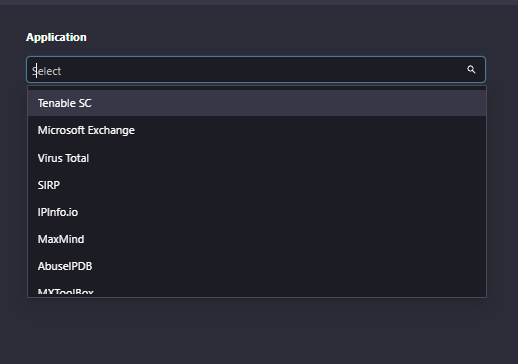Click the Application field label

pos(56,37)
